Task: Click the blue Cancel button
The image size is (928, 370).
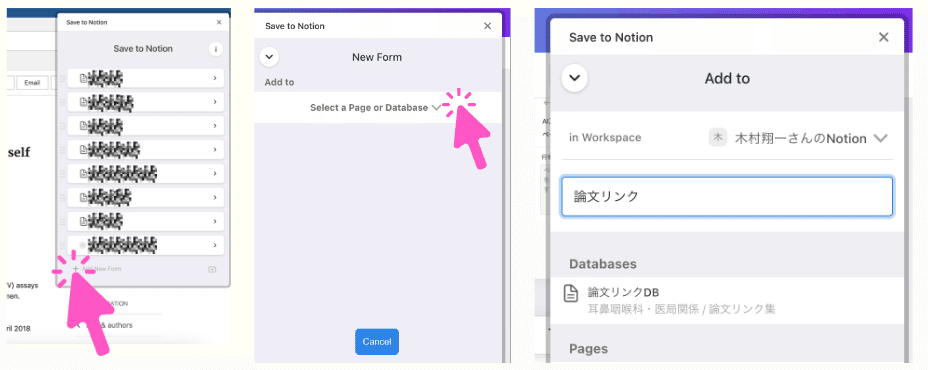Action: 377,342
